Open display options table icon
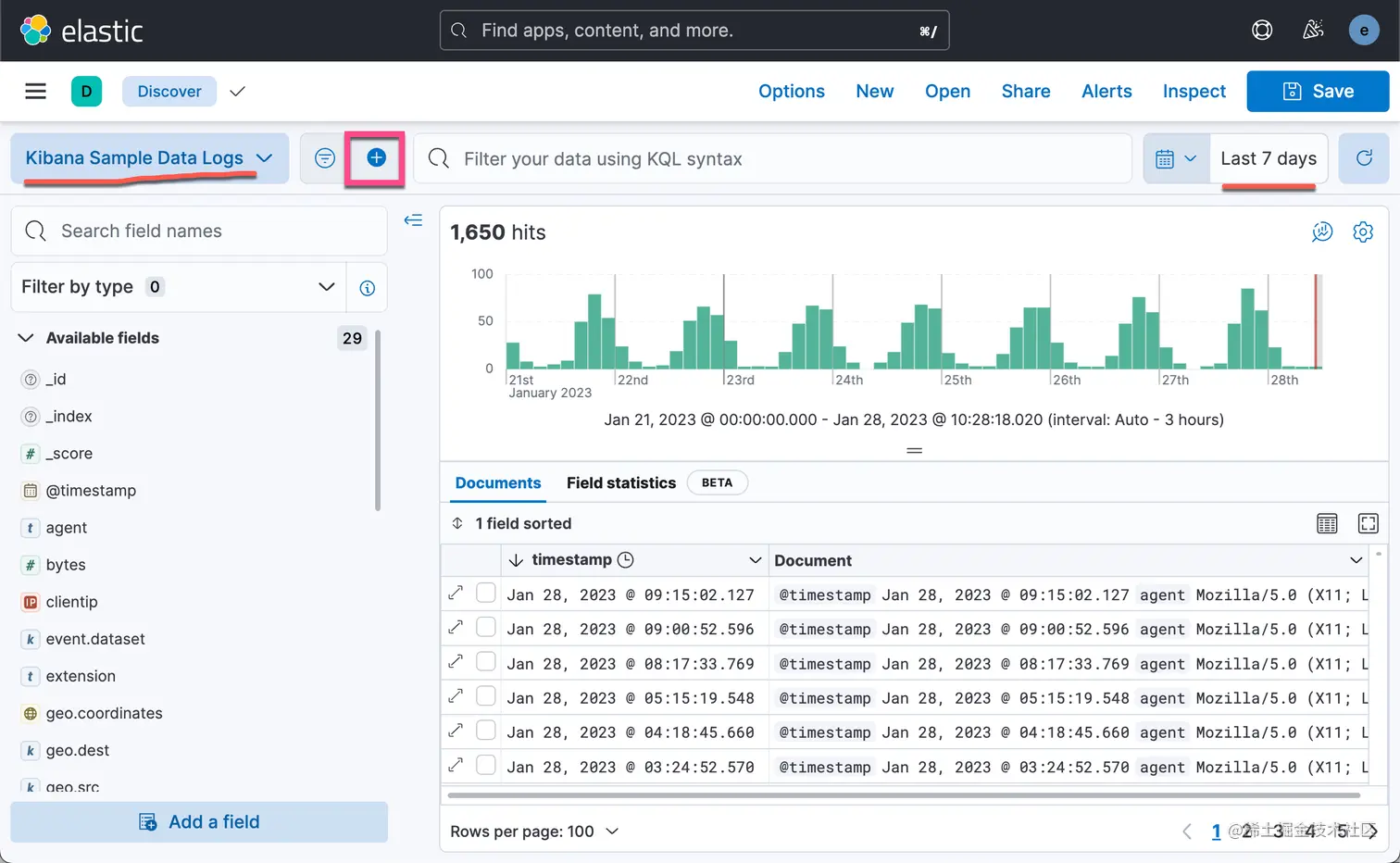The image size is (1400, 863). [1327, 523]
